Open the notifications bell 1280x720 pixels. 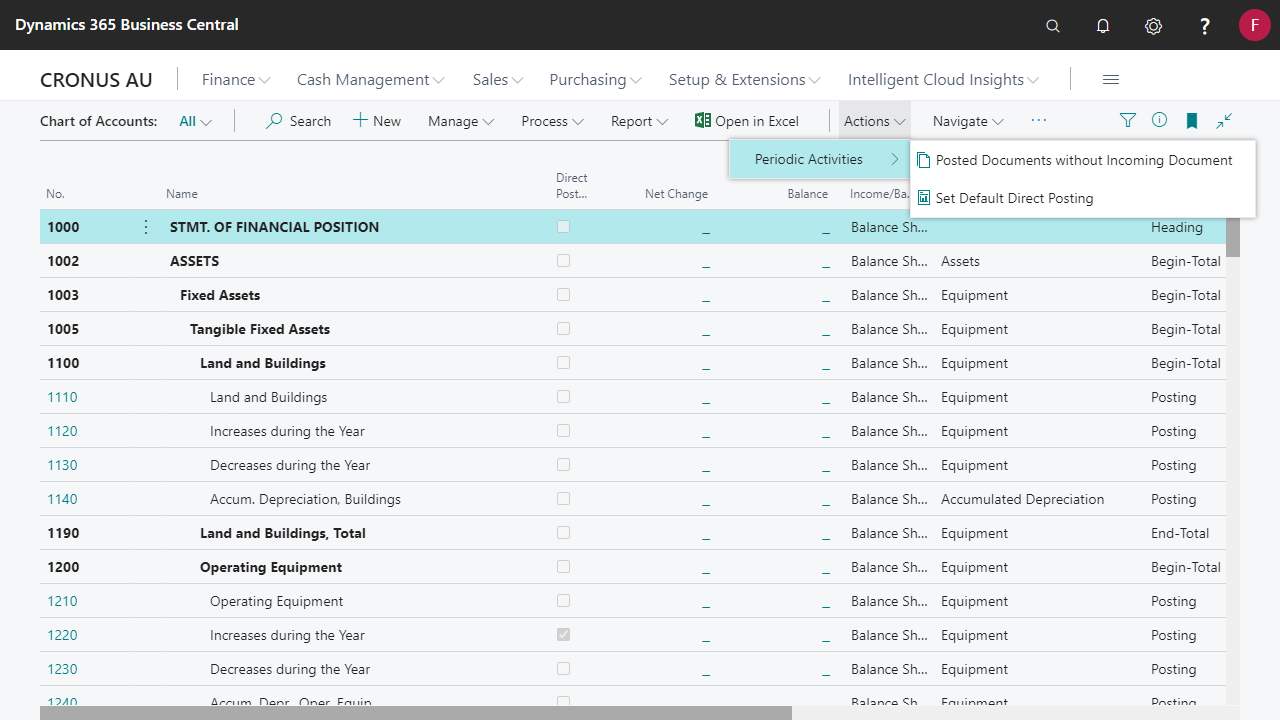pyautogui.click(x=1103, y=26)
